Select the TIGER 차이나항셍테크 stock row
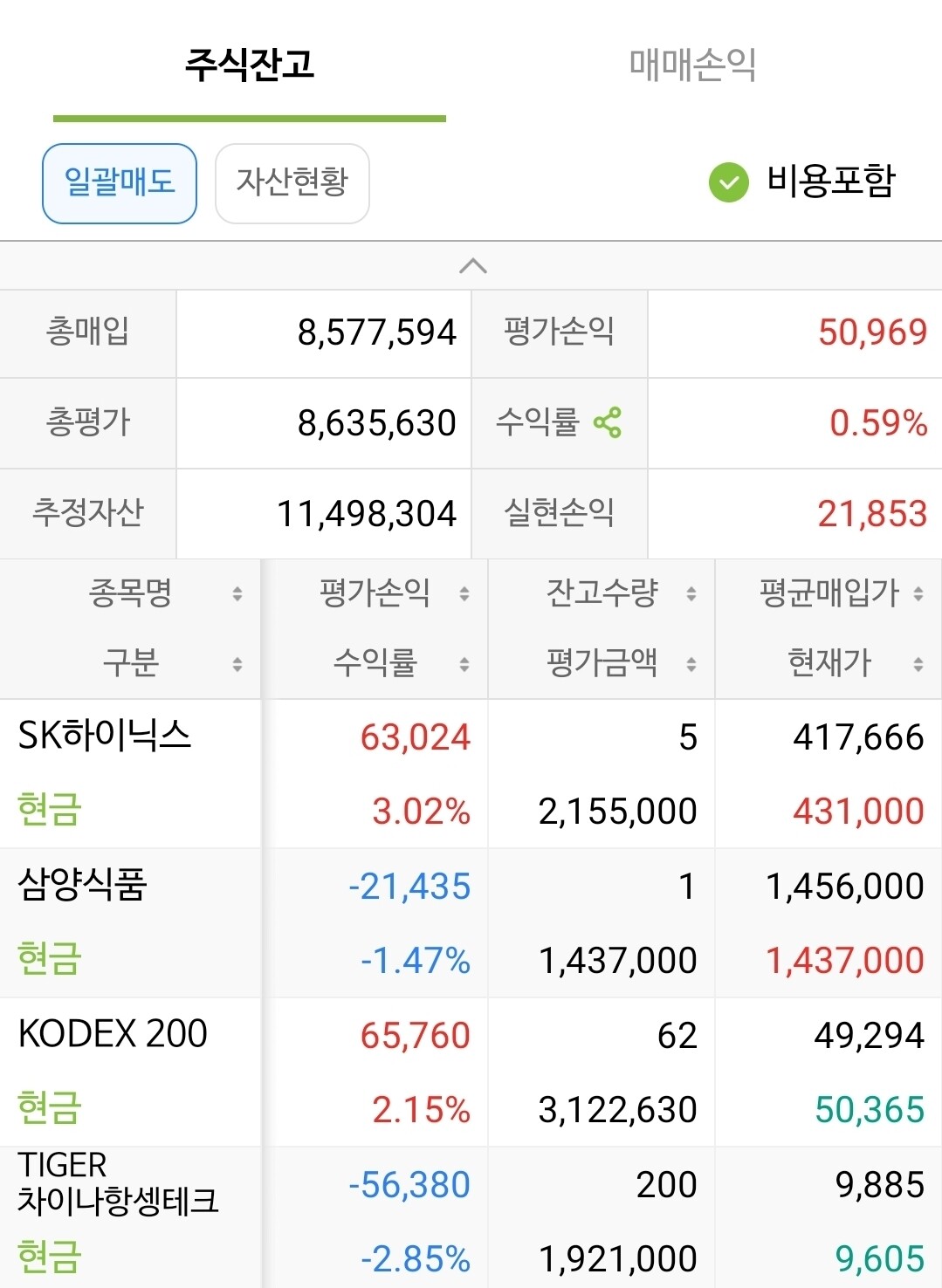 471,1217
